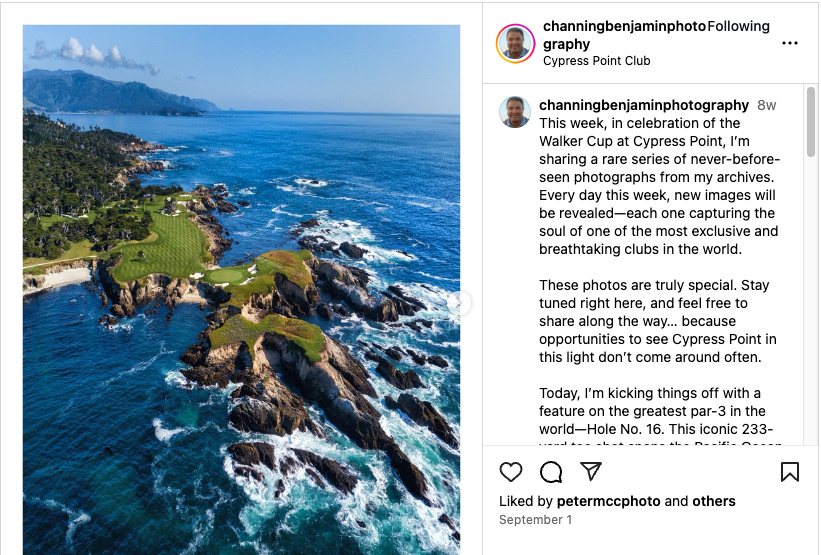Image resolution: width=821 pixels, height=555 pixels.
Task: Open the Cypress Point Club location page
Action: pyautogui.click(x=596, y=61)
